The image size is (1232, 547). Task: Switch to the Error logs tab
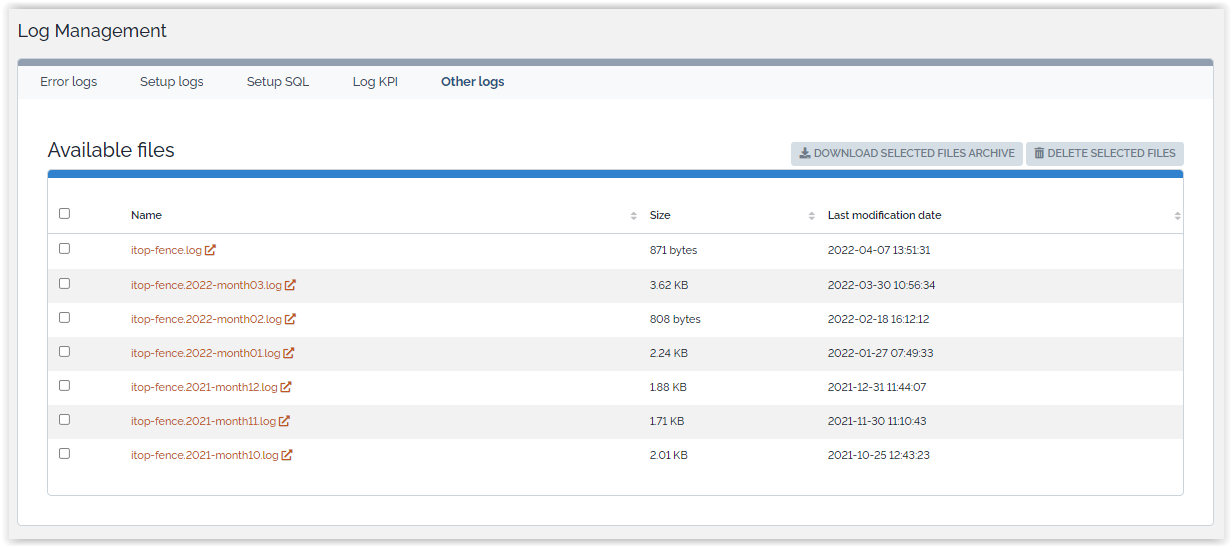(x=69, y=82)
